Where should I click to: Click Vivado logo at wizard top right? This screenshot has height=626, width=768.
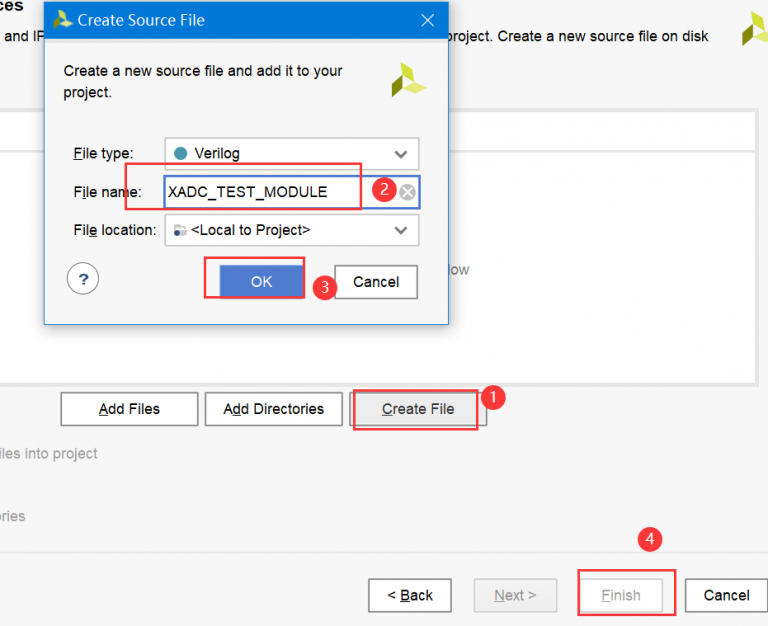pos(755,29)
